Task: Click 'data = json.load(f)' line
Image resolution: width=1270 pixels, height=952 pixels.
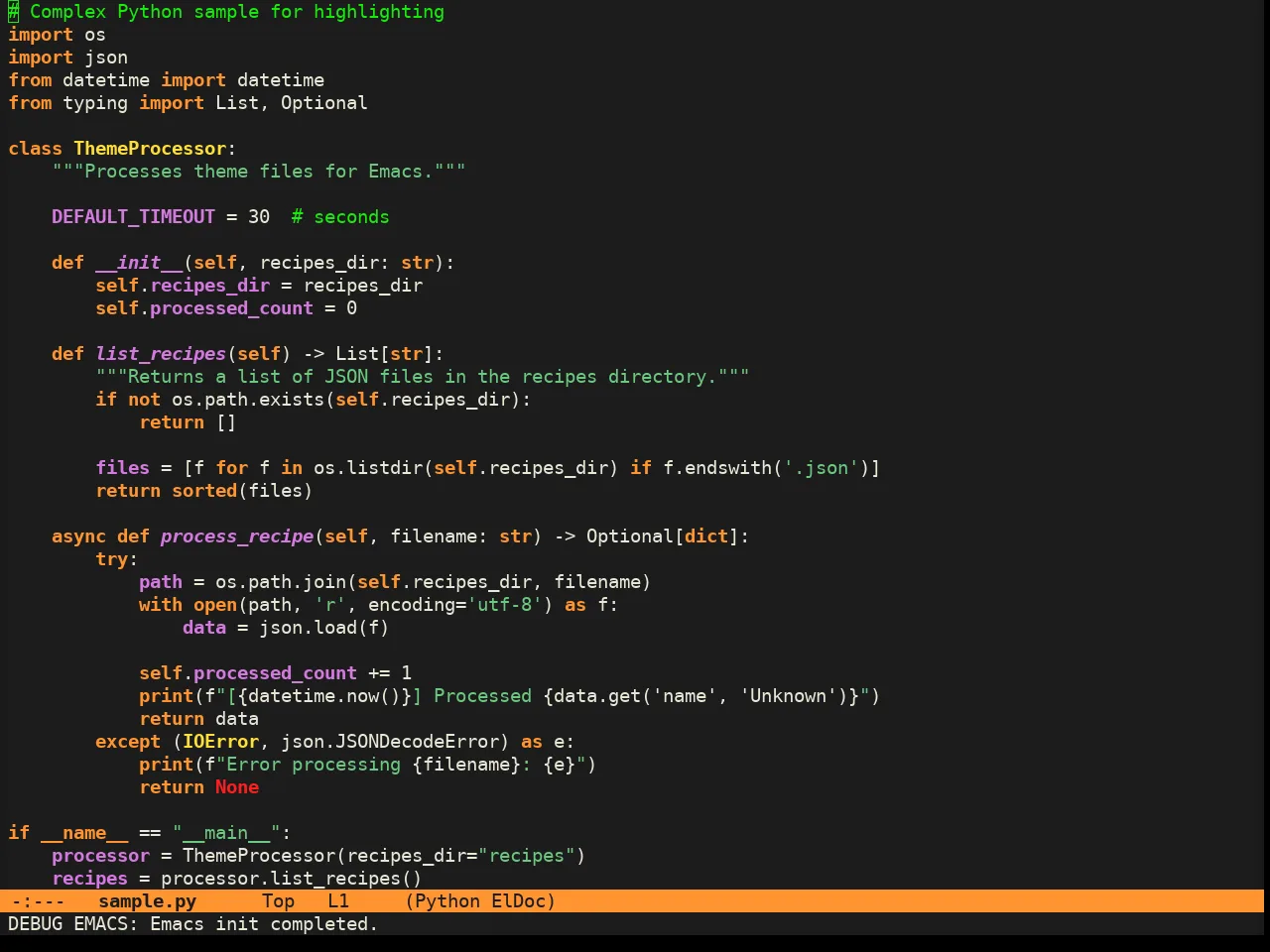Action: (286, 628)
